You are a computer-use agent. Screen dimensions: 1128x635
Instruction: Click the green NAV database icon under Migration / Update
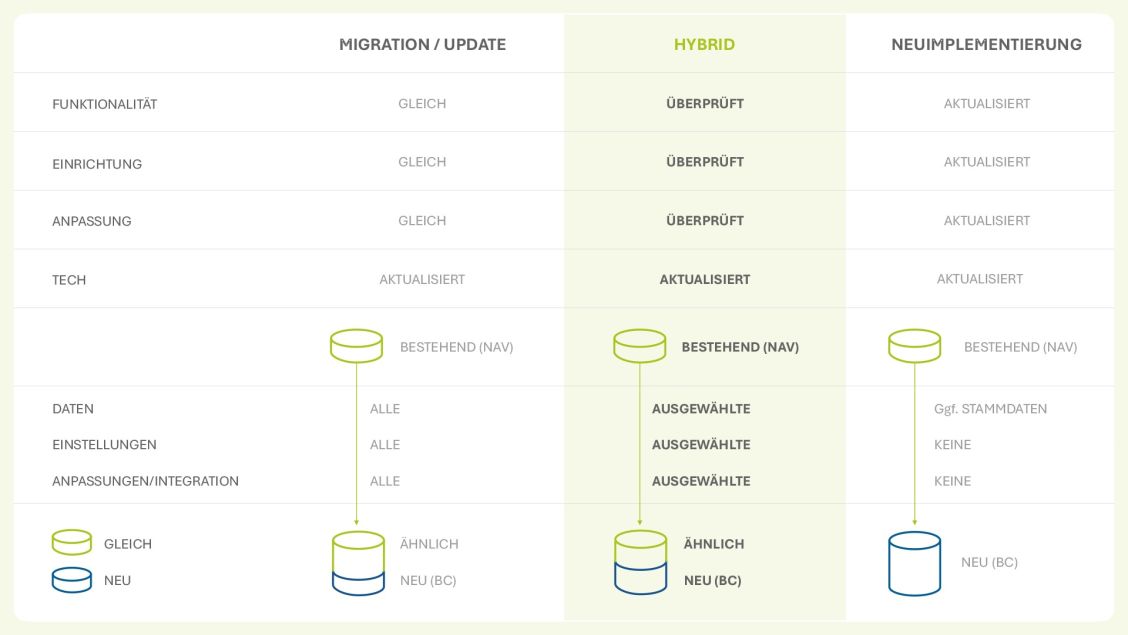click(x=356, y=346)
